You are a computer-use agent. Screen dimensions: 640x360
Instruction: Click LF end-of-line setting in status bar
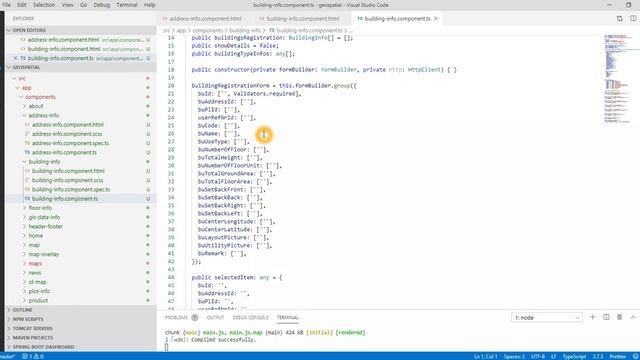pos(554,356)
